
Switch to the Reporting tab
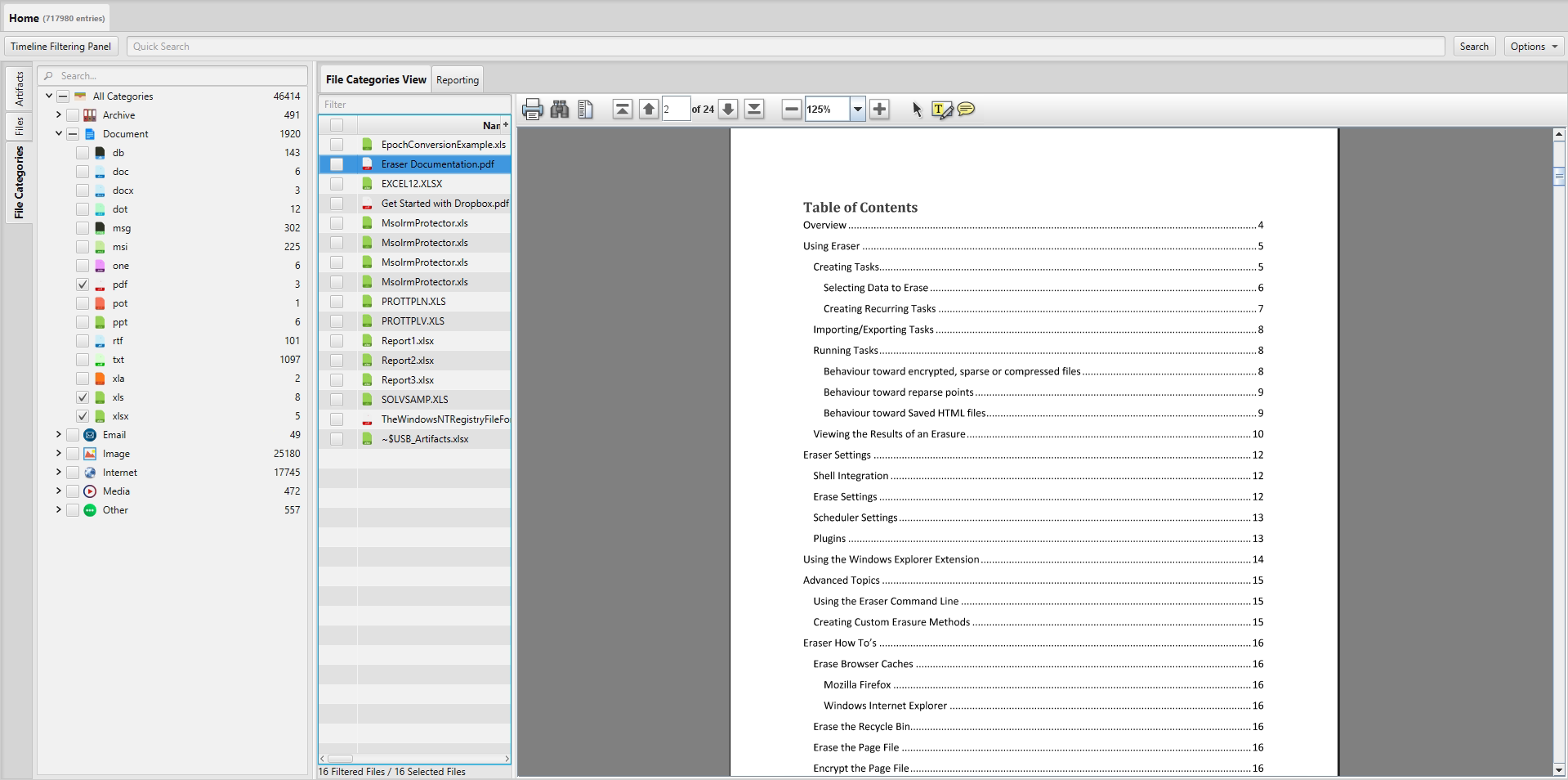457,79
